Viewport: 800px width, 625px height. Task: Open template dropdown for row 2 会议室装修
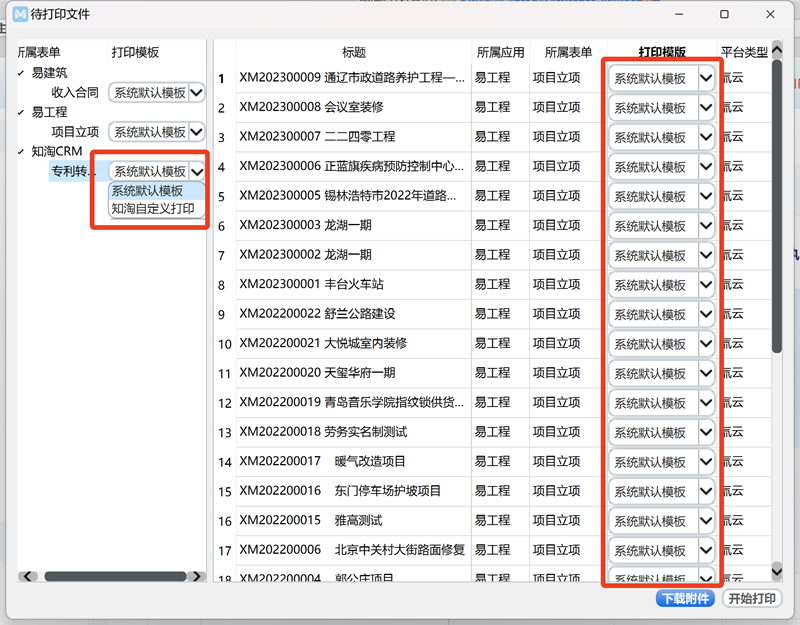[706, 108]
